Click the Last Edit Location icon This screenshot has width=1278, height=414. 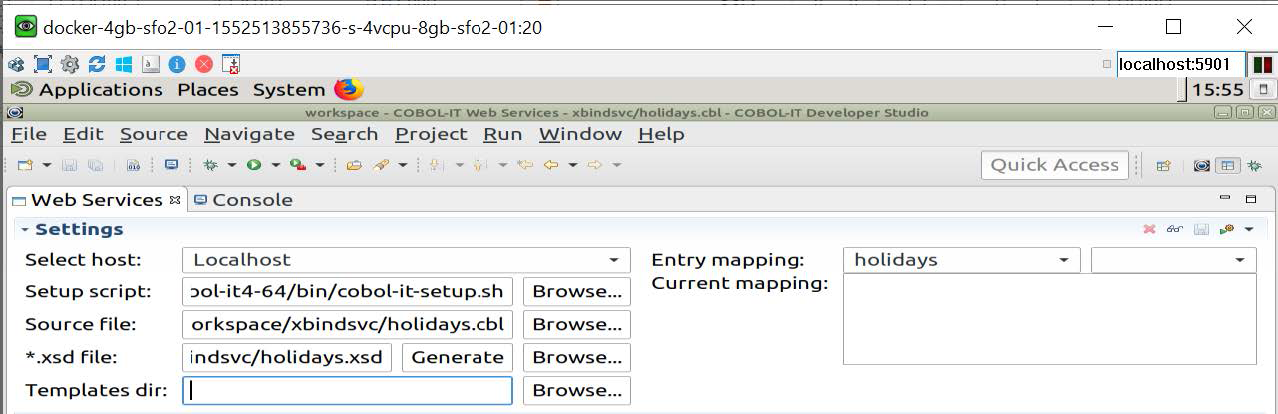coord(525,165)
